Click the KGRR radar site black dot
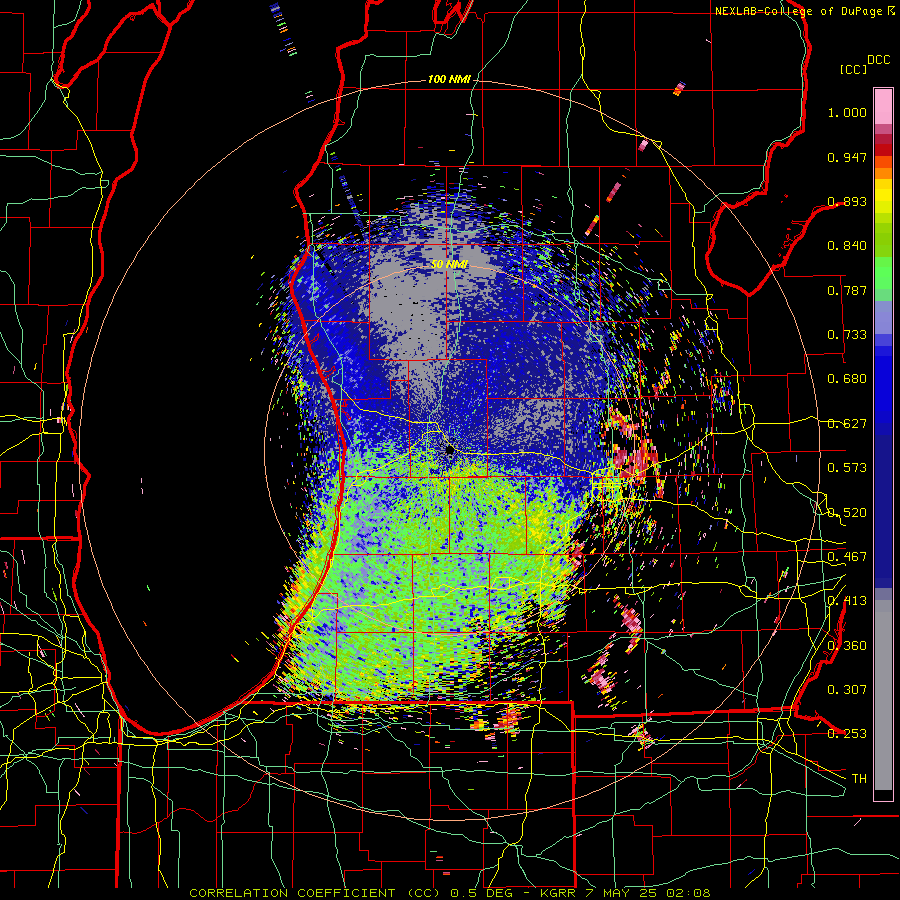The image size is (900, 900). point(450,450)
